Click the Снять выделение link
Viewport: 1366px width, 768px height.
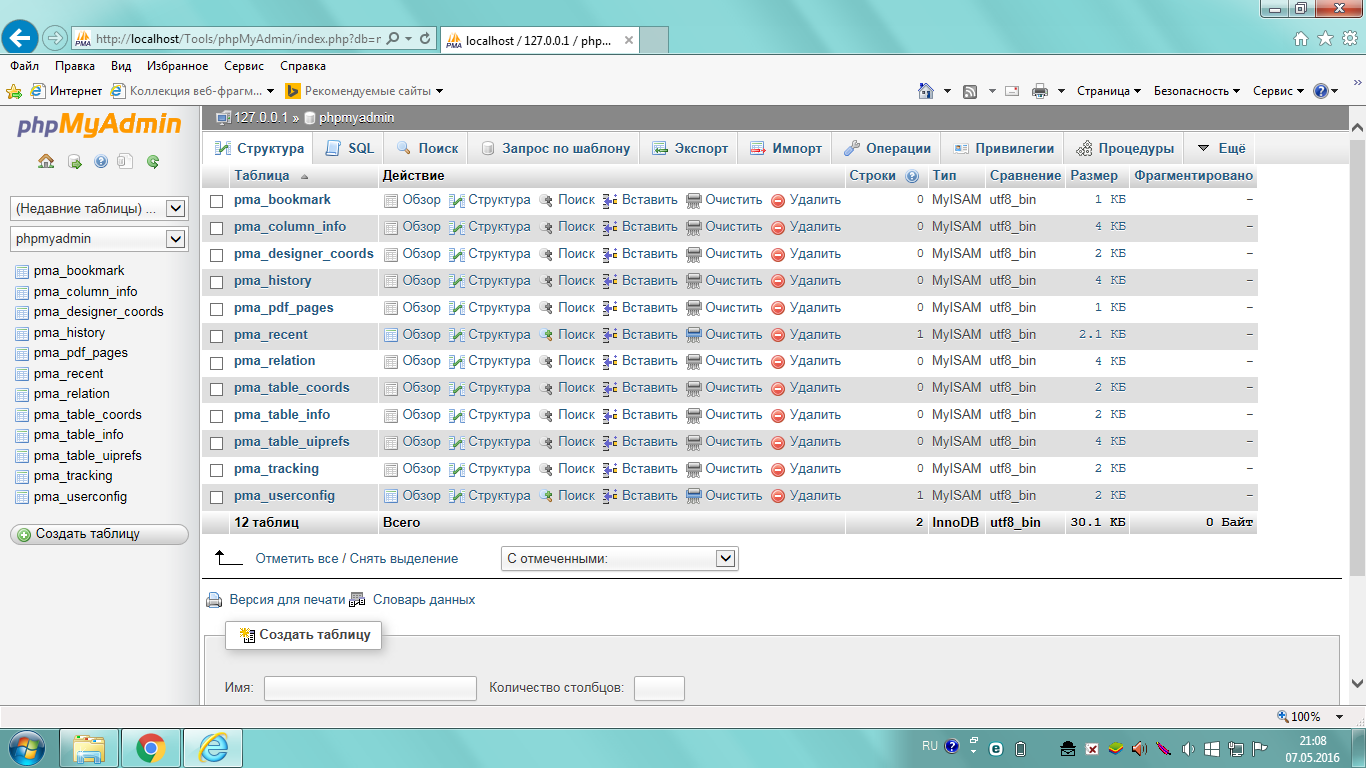point(404,559)
